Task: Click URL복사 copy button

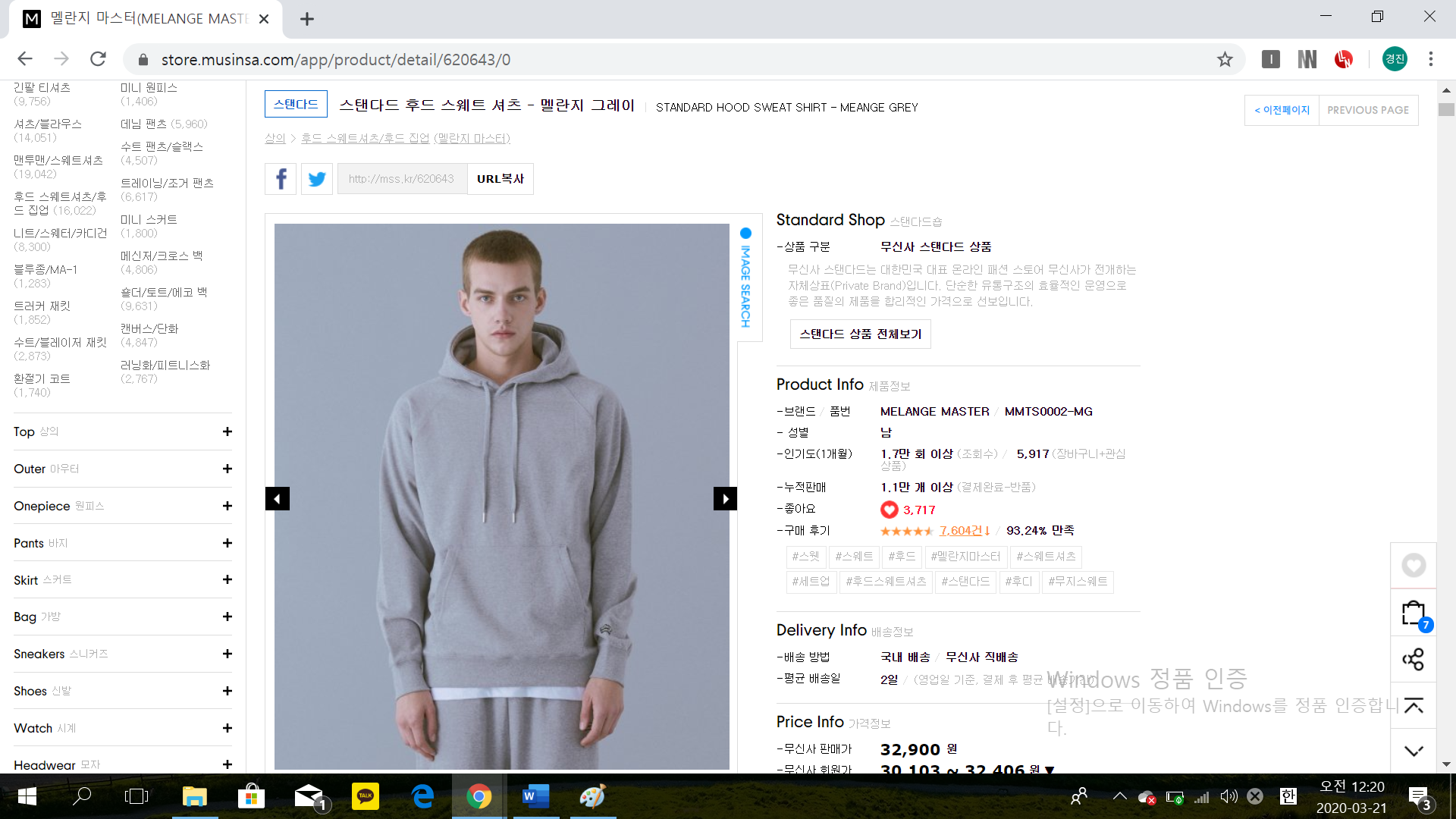Action: tap(500, 179)
